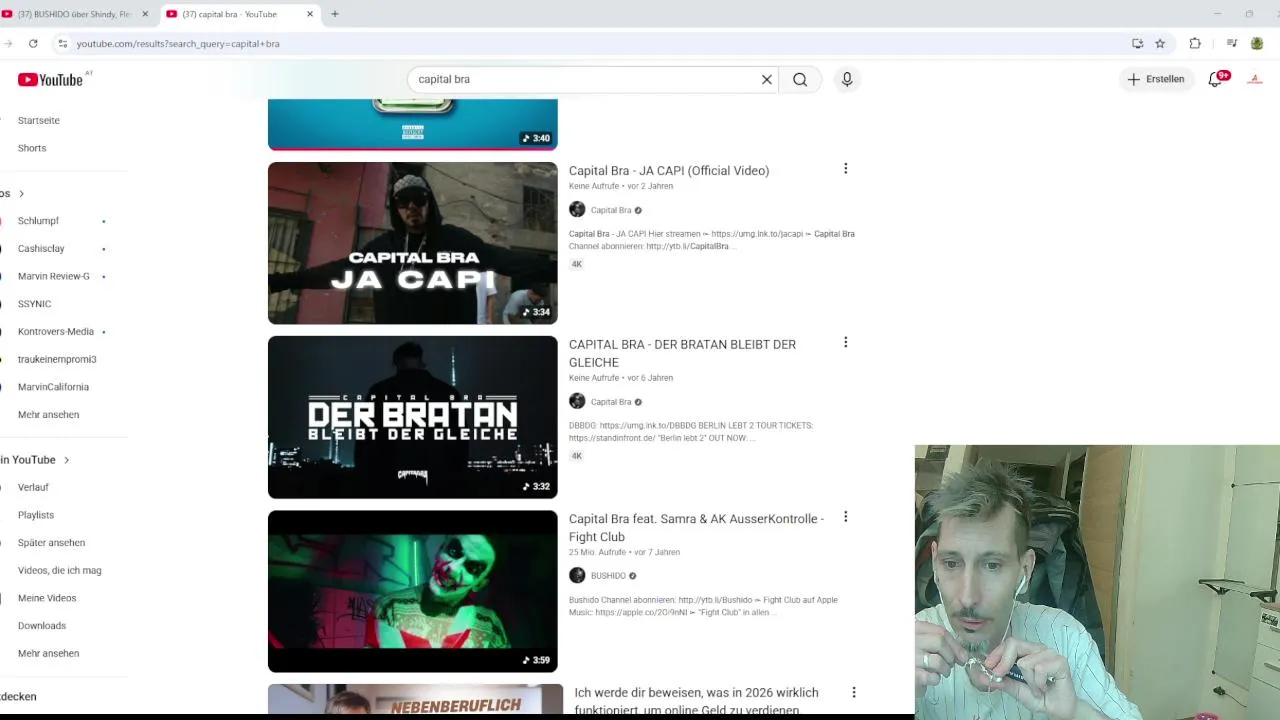Open the three-dot menu for Ich werde dir beweisen video

[853, 692]
